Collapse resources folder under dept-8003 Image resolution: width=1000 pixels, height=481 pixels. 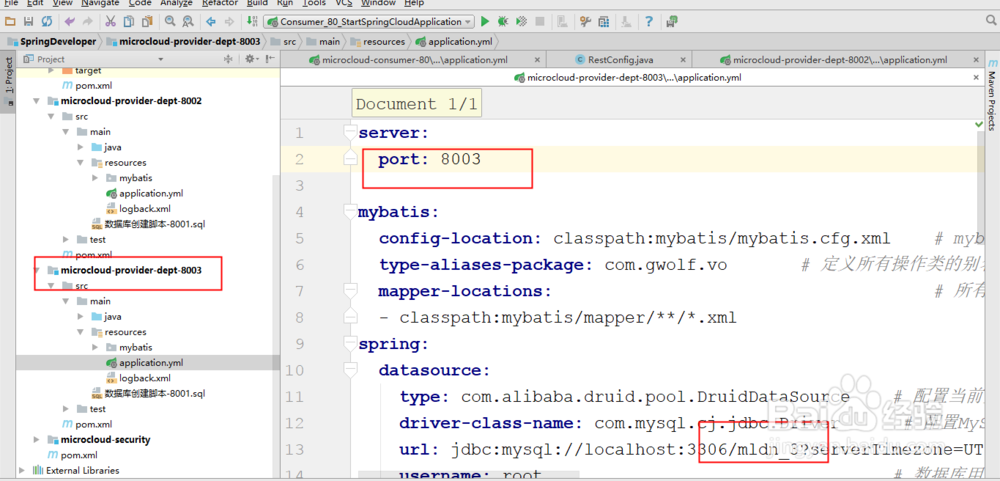[x=80, y=332]
